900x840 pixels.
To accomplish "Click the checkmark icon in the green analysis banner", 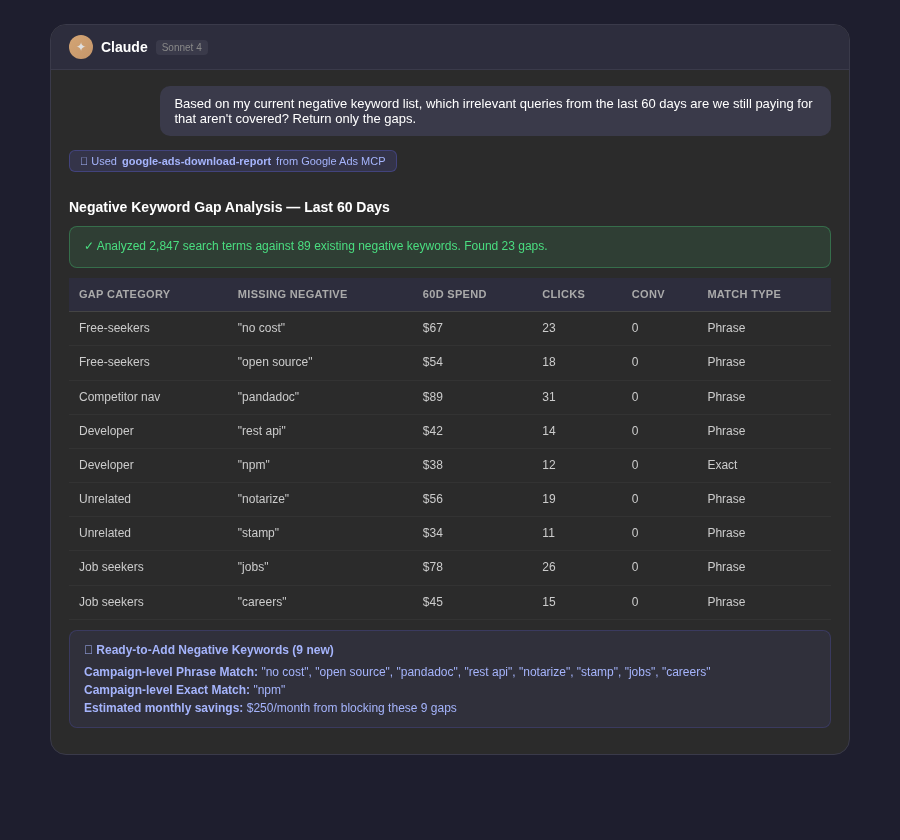I will pyautogui.click(x=87, y=246).
